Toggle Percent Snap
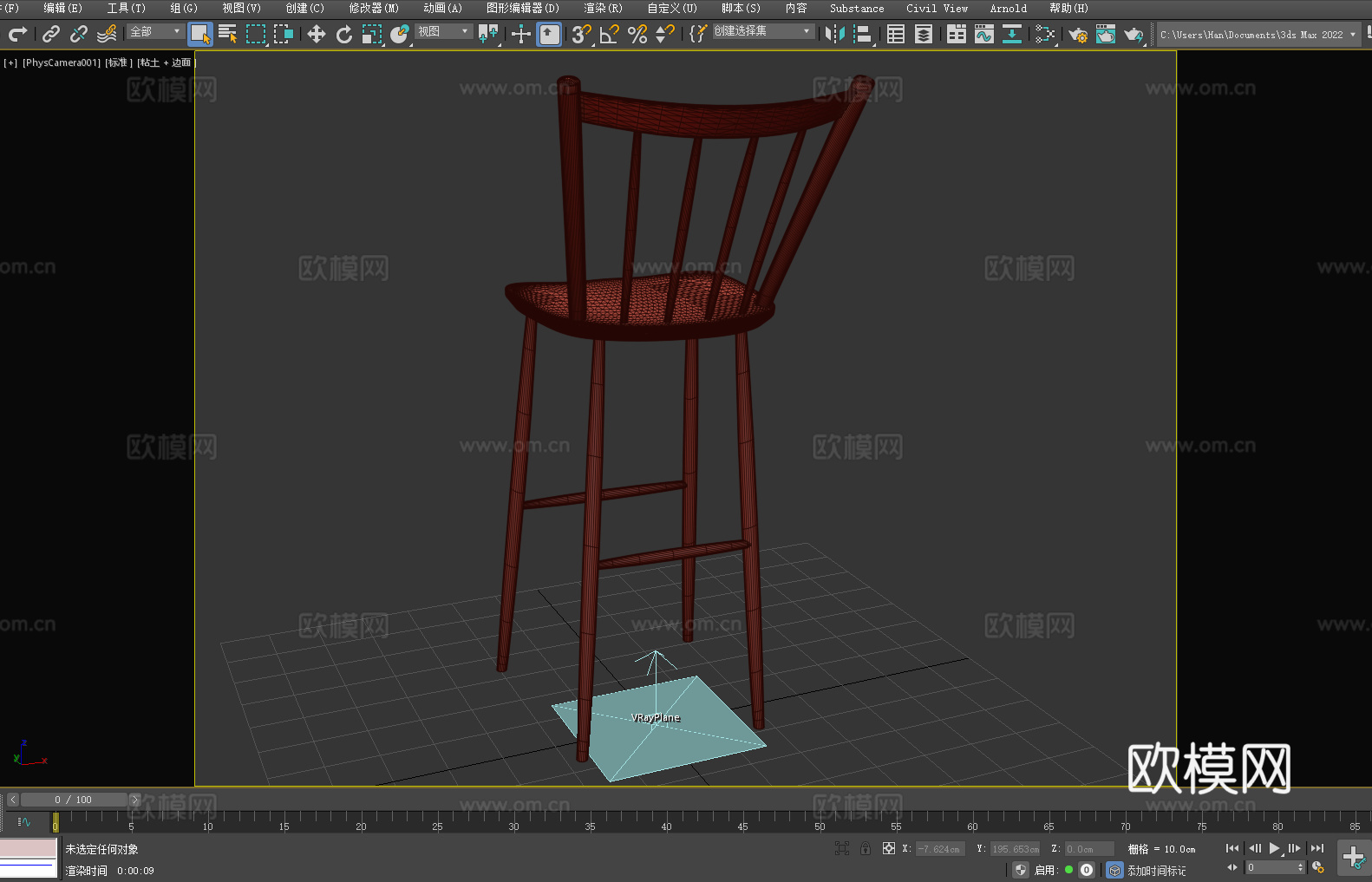 pos(637,34)
